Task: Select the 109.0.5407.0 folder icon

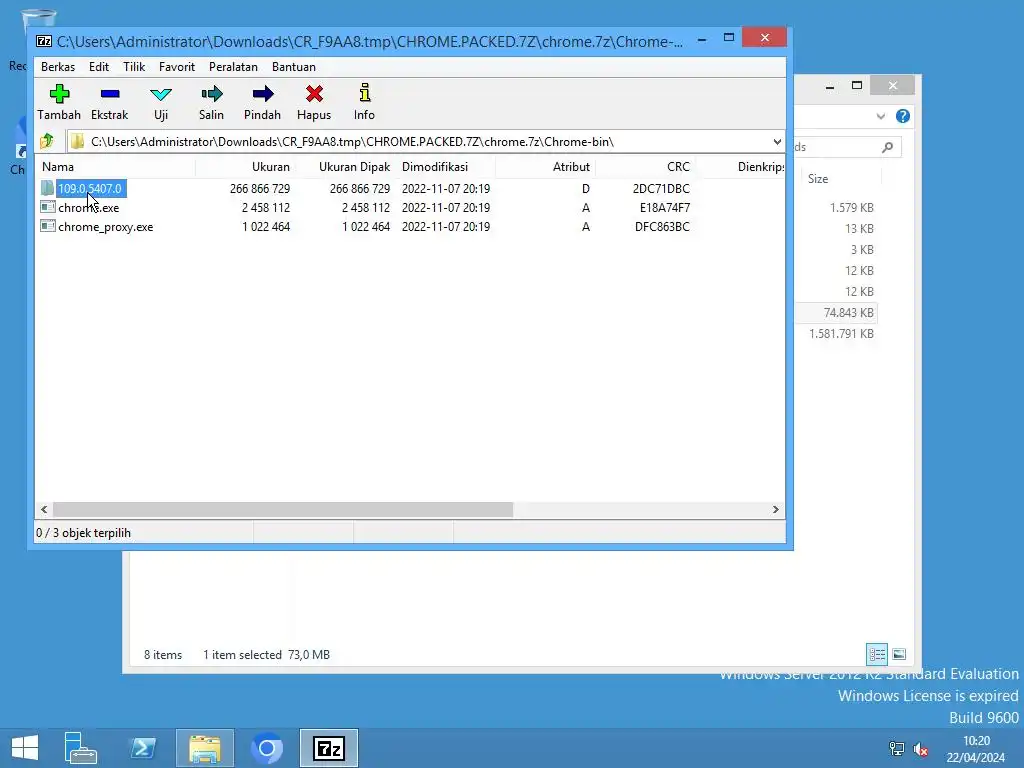Action: coord(47,188)
